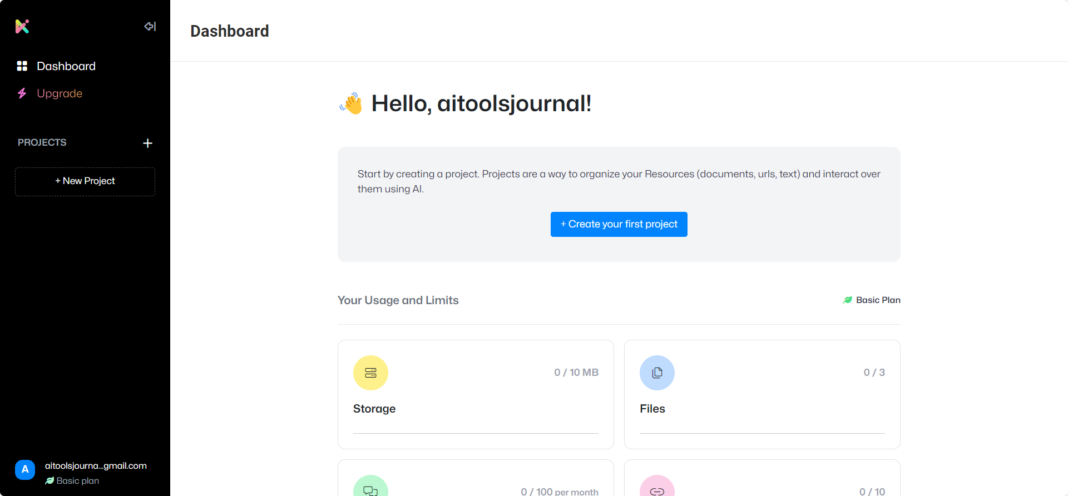Collapse the sidebar with the arrow icon

150,27
